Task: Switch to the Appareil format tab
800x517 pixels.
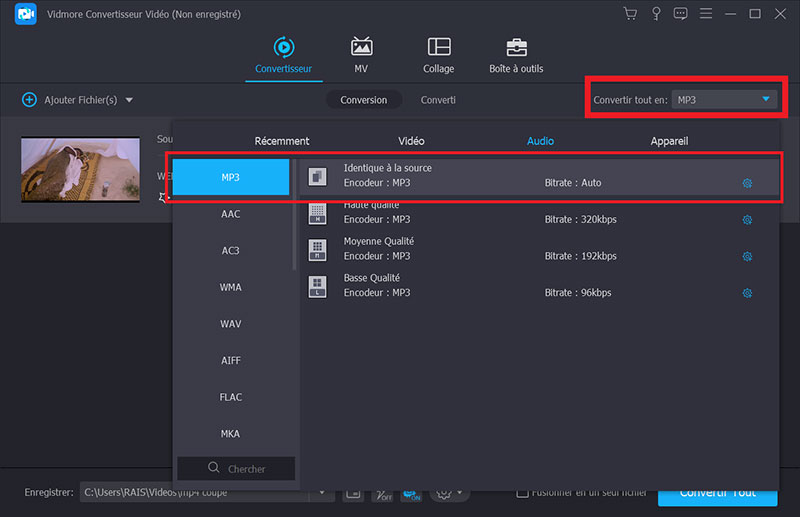Action: [669, 141]
